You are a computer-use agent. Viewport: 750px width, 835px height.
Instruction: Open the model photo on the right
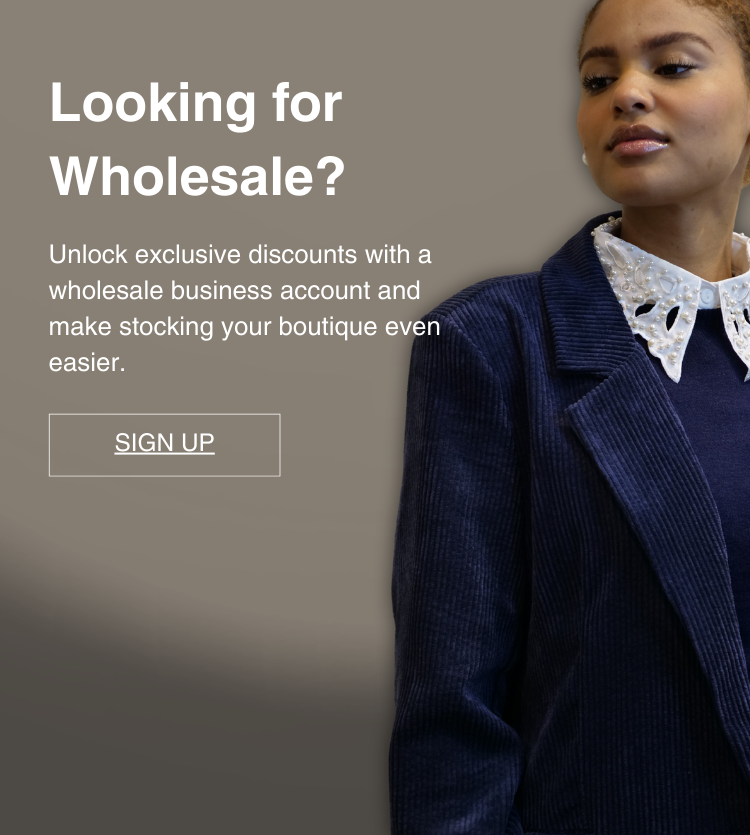(x=570, y=418)
